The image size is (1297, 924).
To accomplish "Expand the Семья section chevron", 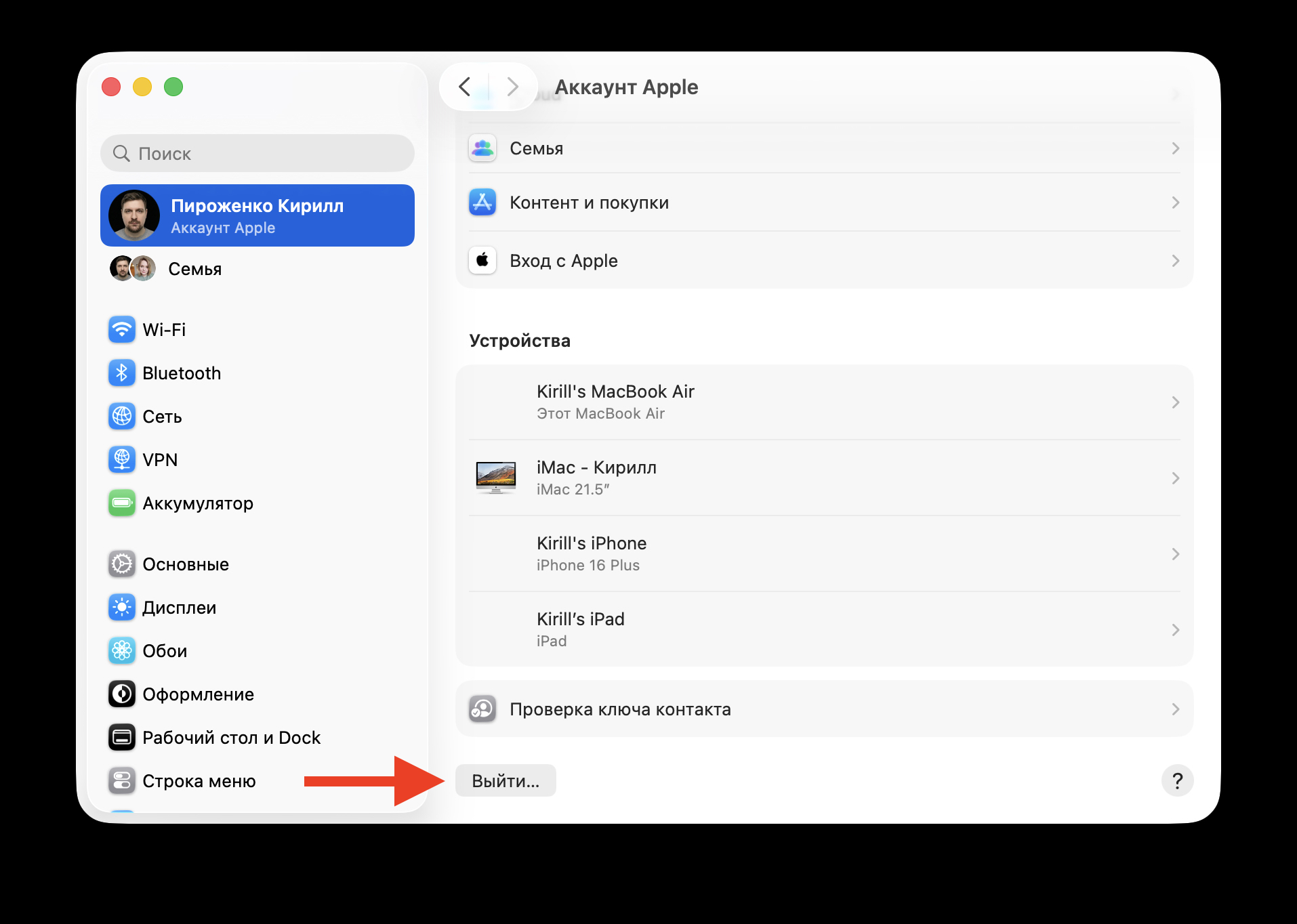I will [1175, 148].
